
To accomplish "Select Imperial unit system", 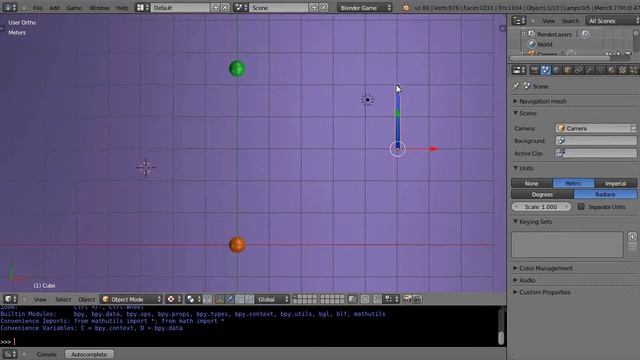I will [616, 183].
